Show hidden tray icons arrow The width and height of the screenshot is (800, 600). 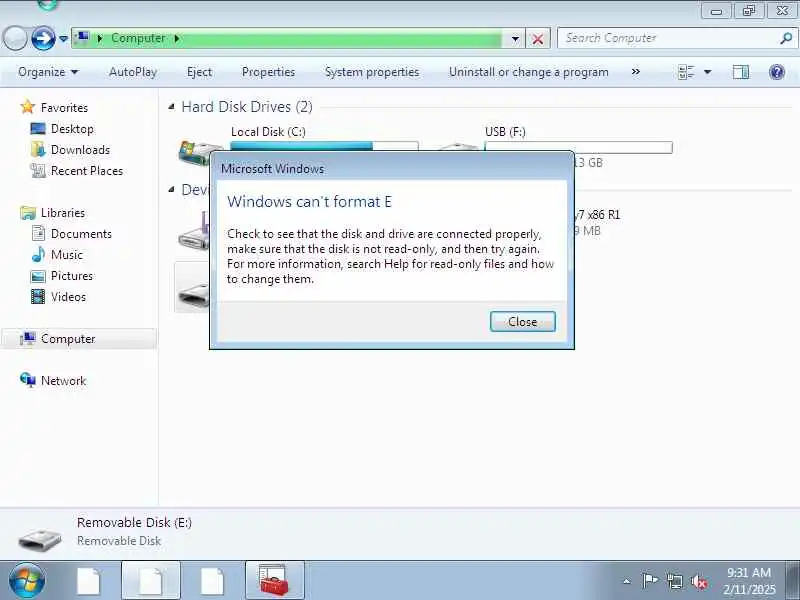click(x=627, y=581)
